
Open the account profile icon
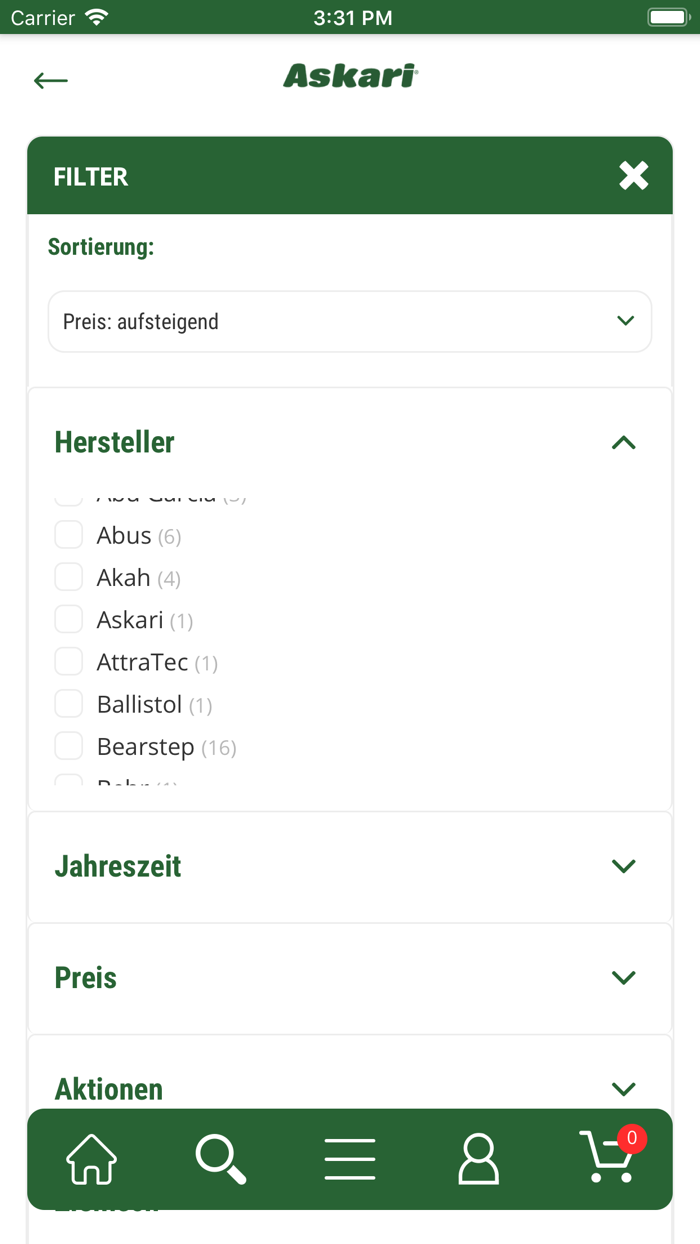click(478, 1159)
